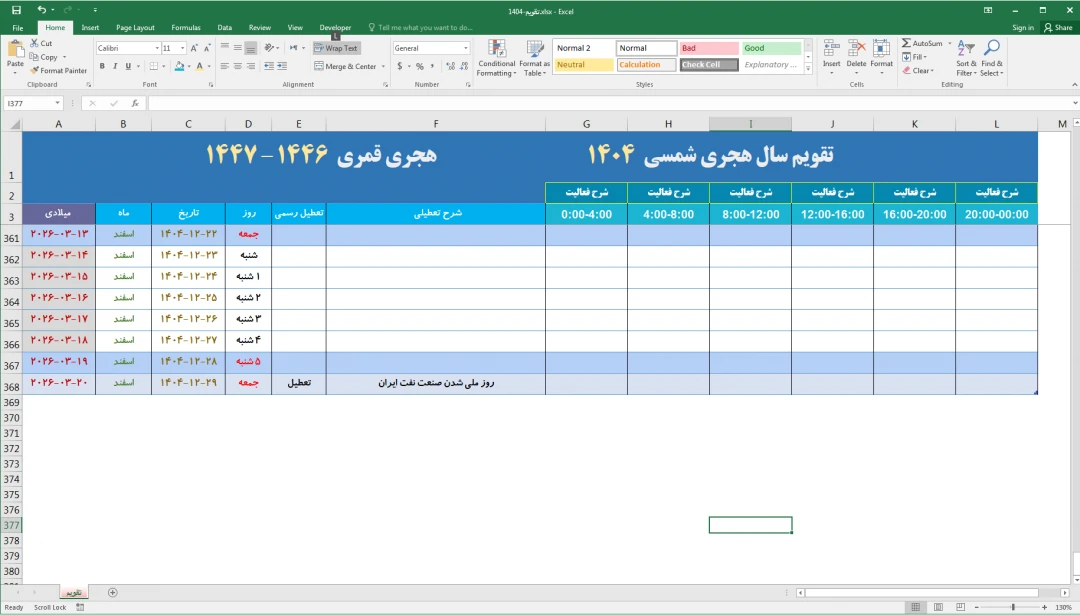Expand the Merge & Center options arrow
Screen dimensions: 1080x615
click(383, 67)
